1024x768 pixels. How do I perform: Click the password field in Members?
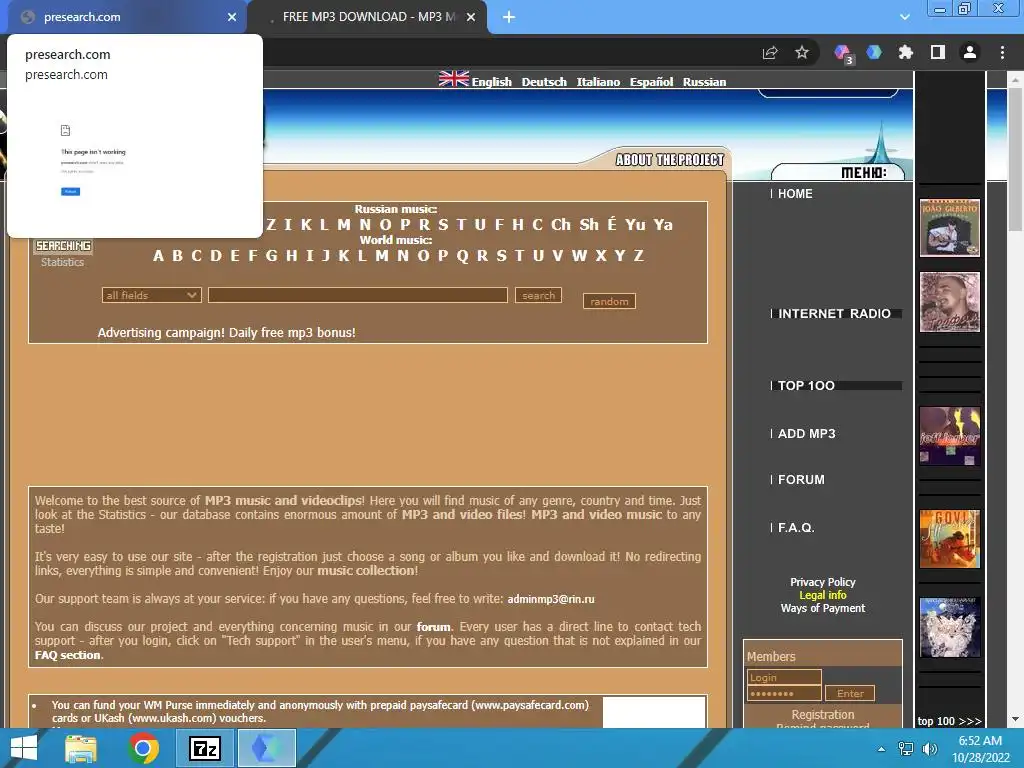tap(784, 693)
